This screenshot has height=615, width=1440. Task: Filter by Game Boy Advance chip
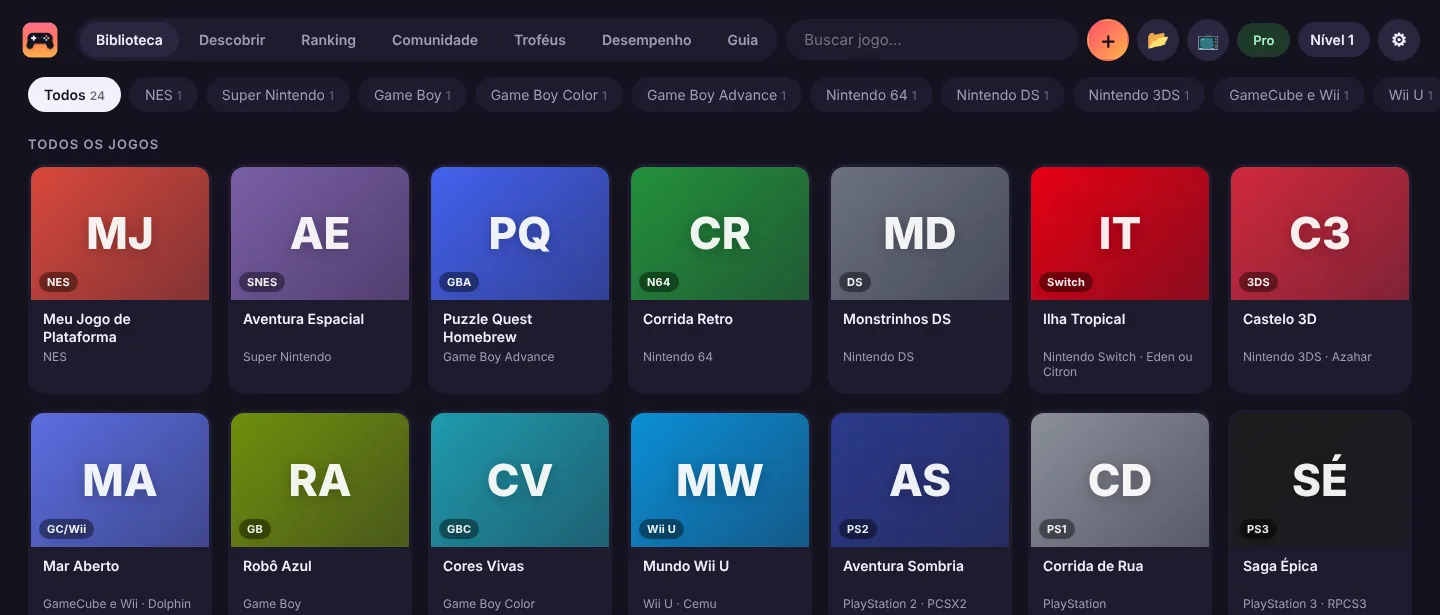point(716,95)
